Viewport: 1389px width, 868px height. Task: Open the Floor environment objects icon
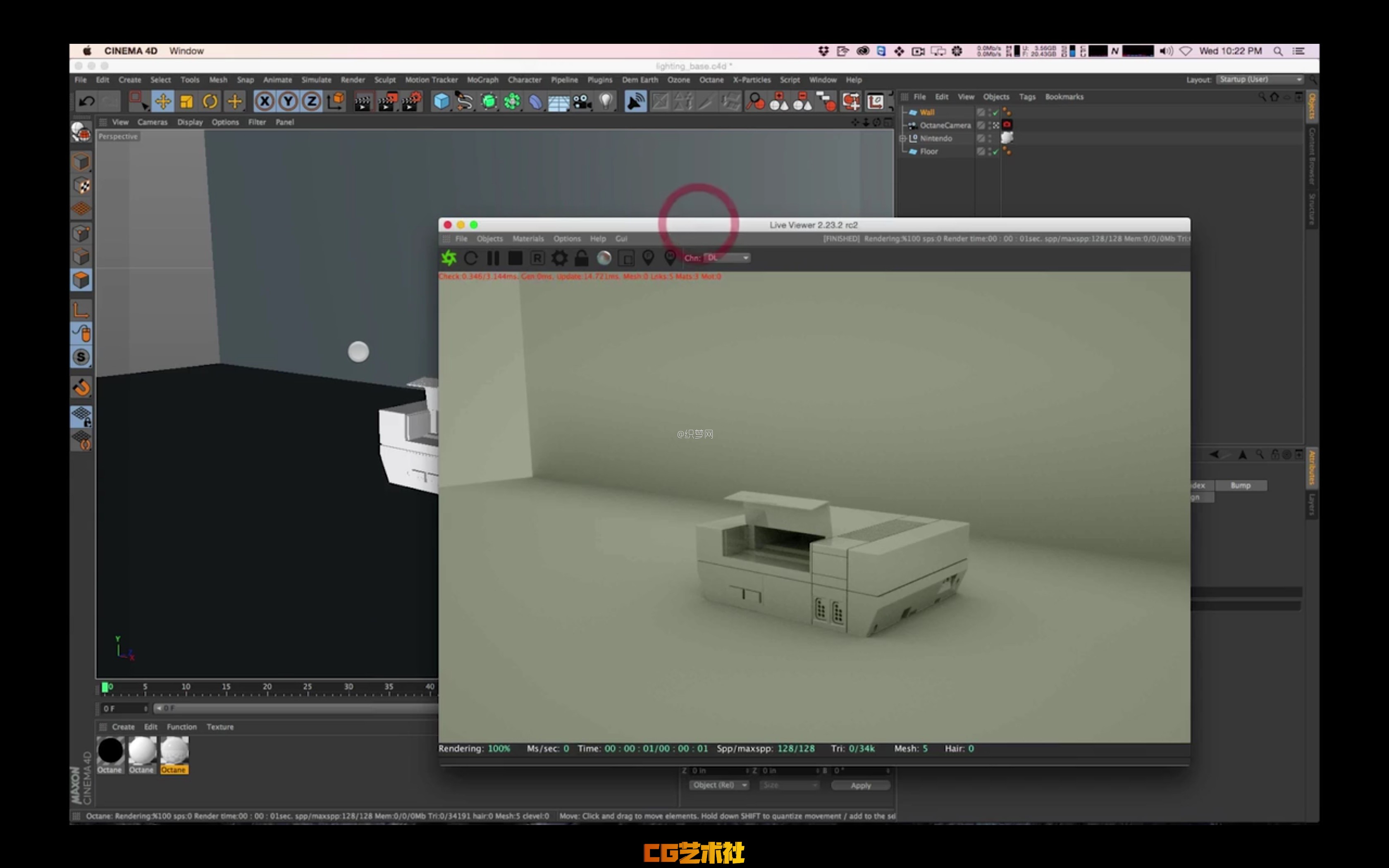pos(558,102)
